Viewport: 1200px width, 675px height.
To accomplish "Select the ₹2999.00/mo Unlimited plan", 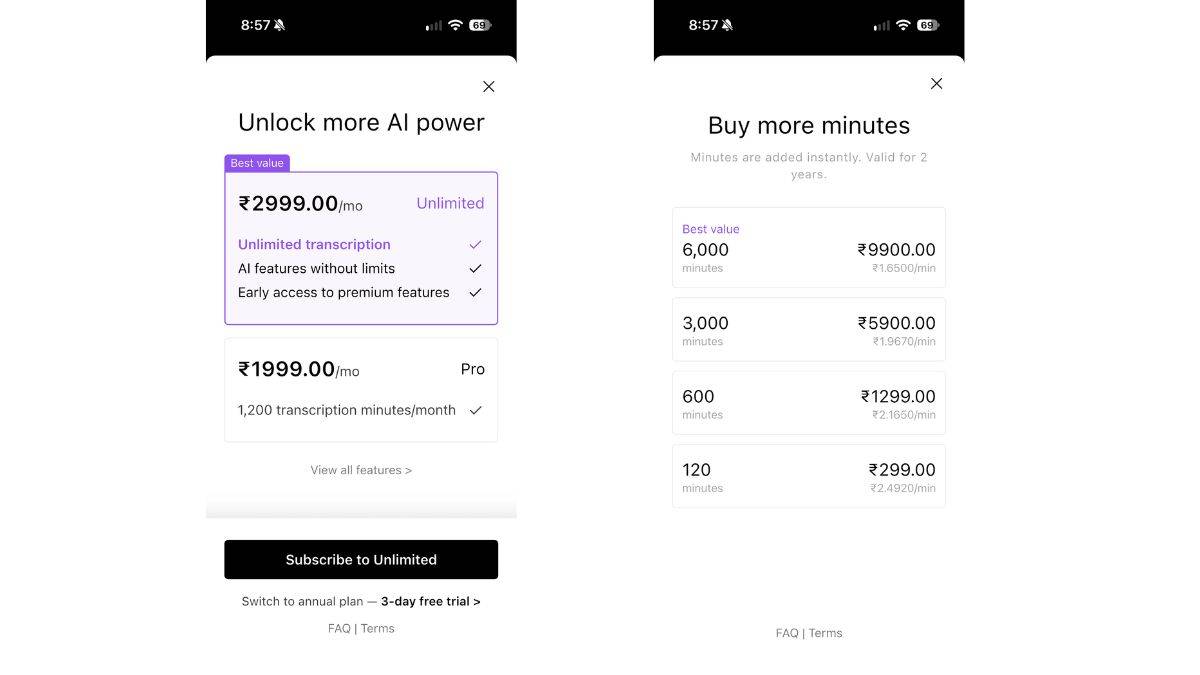I will click(x=361, y=248).
